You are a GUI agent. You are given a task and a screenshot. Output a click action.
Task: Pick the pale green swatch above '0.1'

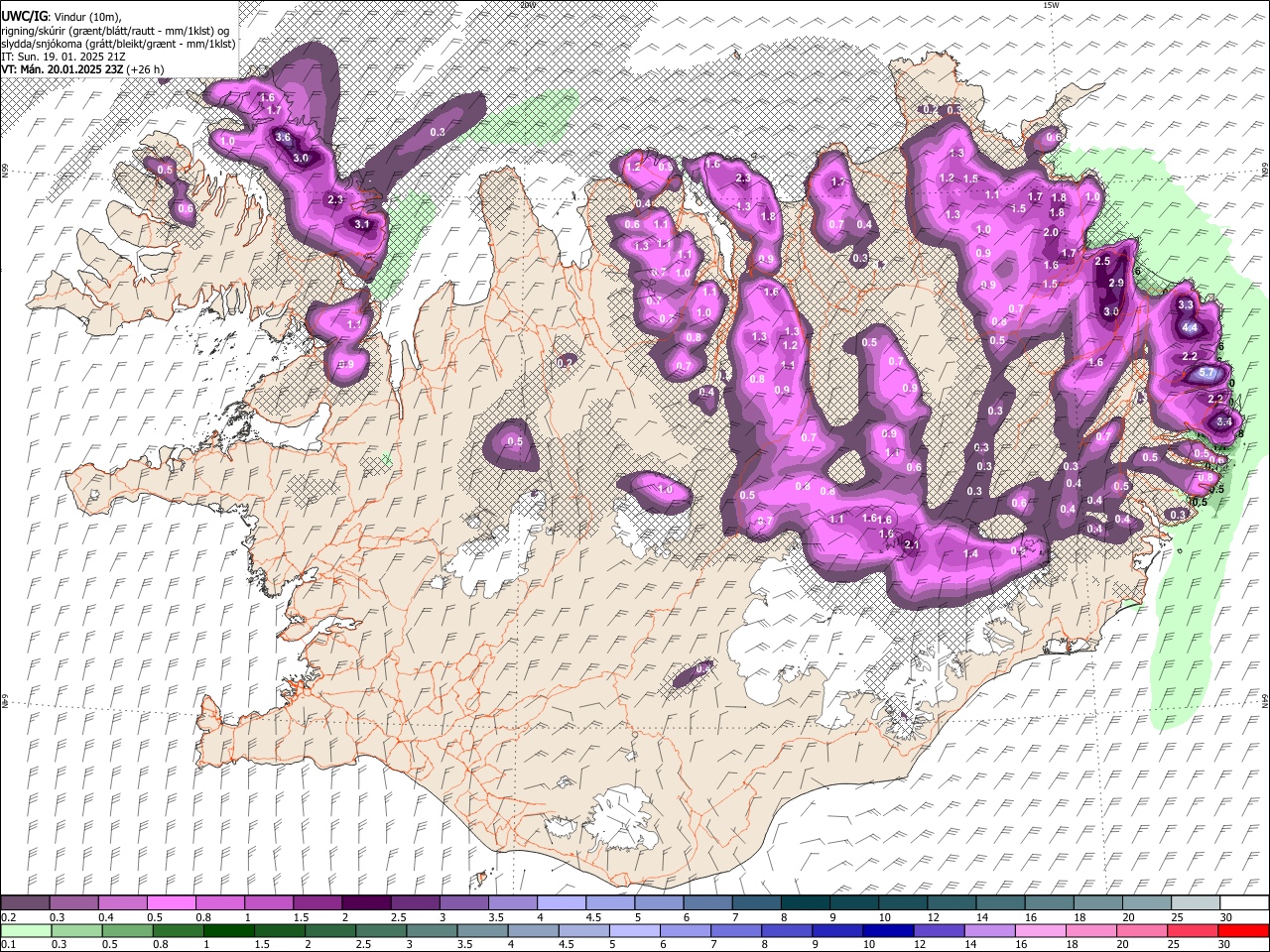pos(25,930)
